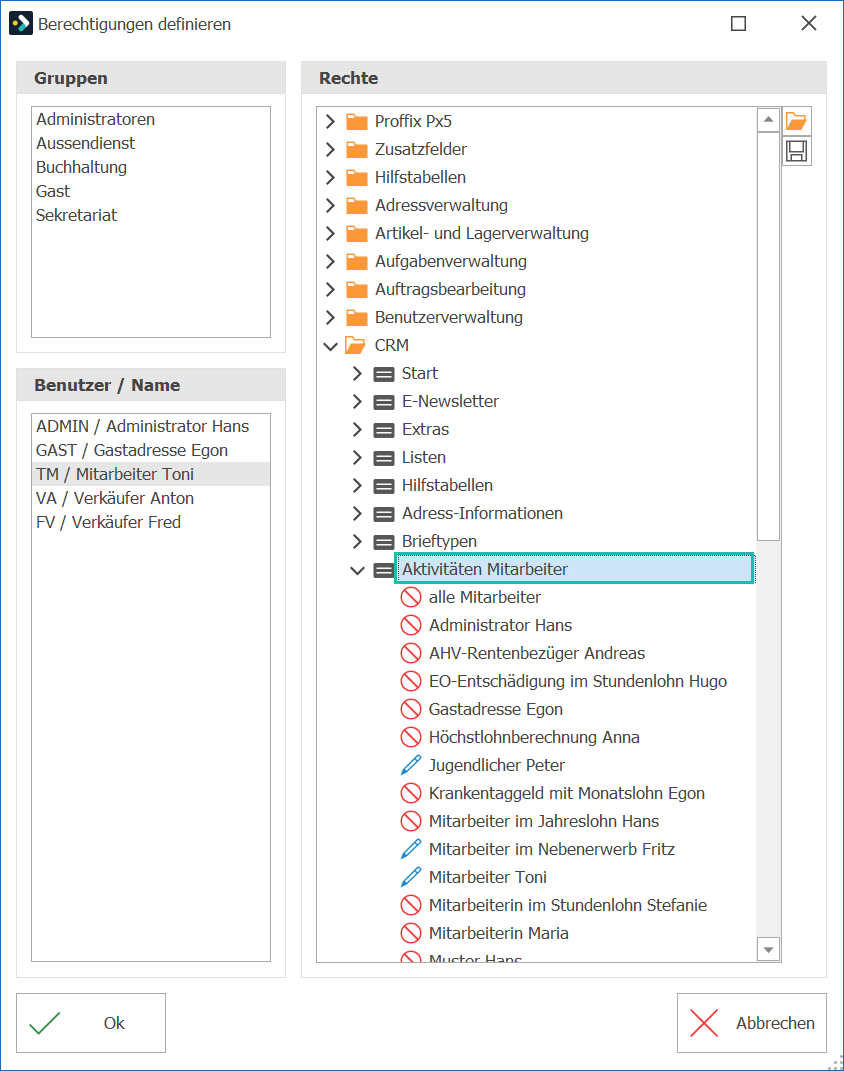The width and height of the screenshot is (844, 1071).
Task: Click the denied icon for Krankentaggeld mit Monatslohn Egon
Action: [x=410, y=793]
